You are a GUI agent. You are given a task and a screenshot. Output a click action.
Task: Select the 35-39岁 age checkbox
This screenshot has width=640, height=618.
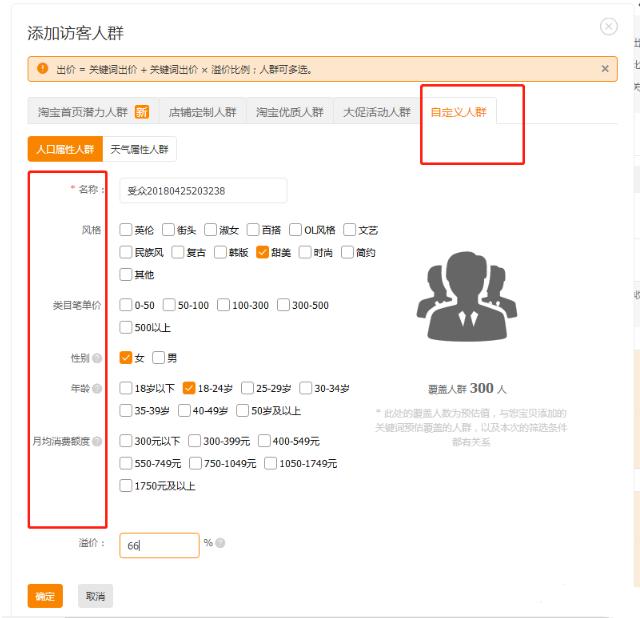[126, 410]
